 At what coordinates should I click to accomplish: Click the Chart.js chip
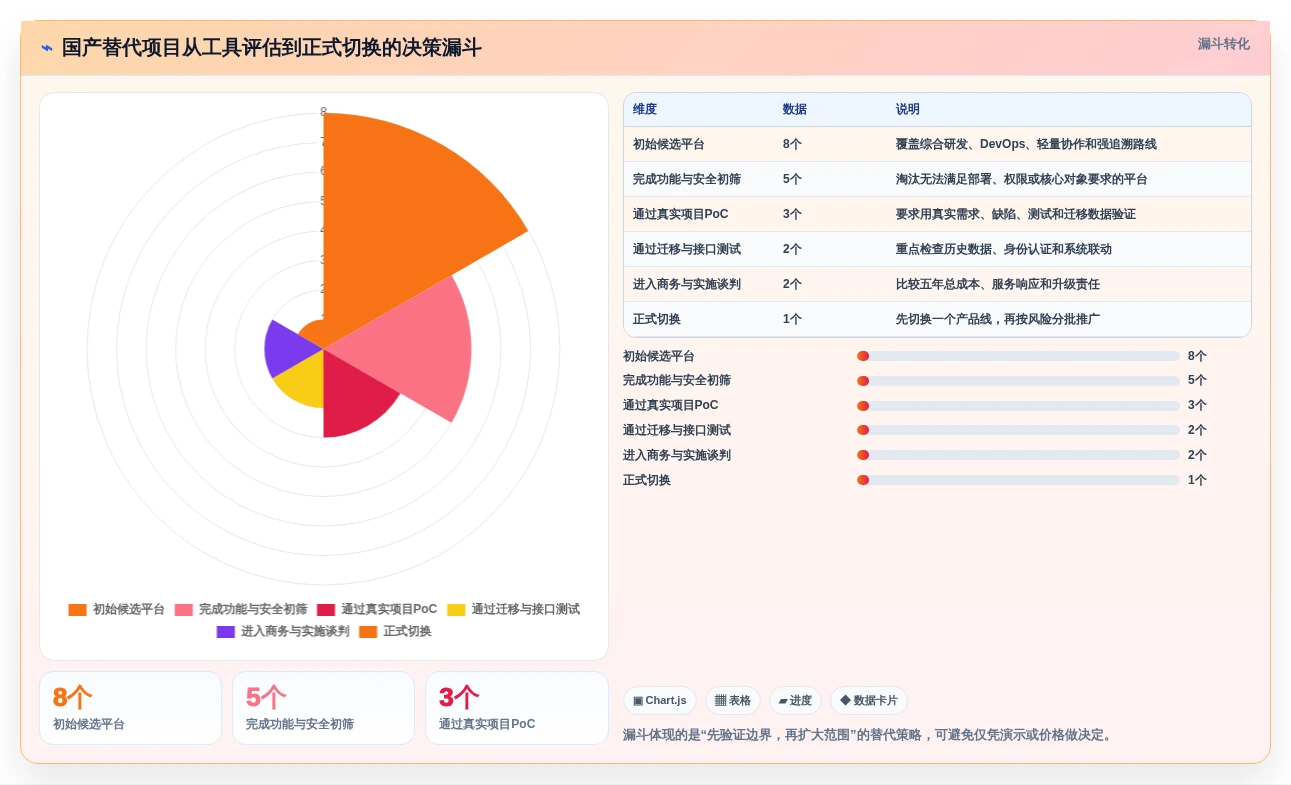[x=660, y=701]
